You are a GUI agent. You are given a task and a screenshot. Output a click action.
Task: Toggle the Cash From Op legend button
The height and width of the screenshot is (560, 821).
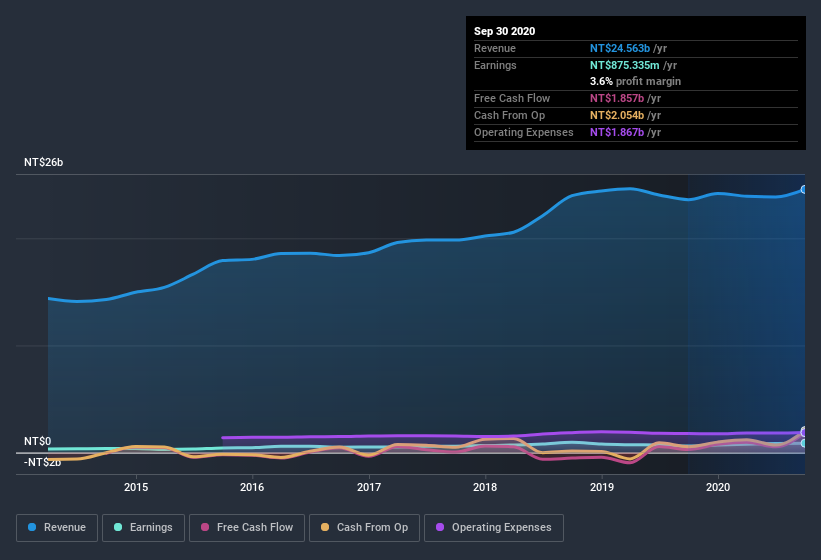click(364, 528)
